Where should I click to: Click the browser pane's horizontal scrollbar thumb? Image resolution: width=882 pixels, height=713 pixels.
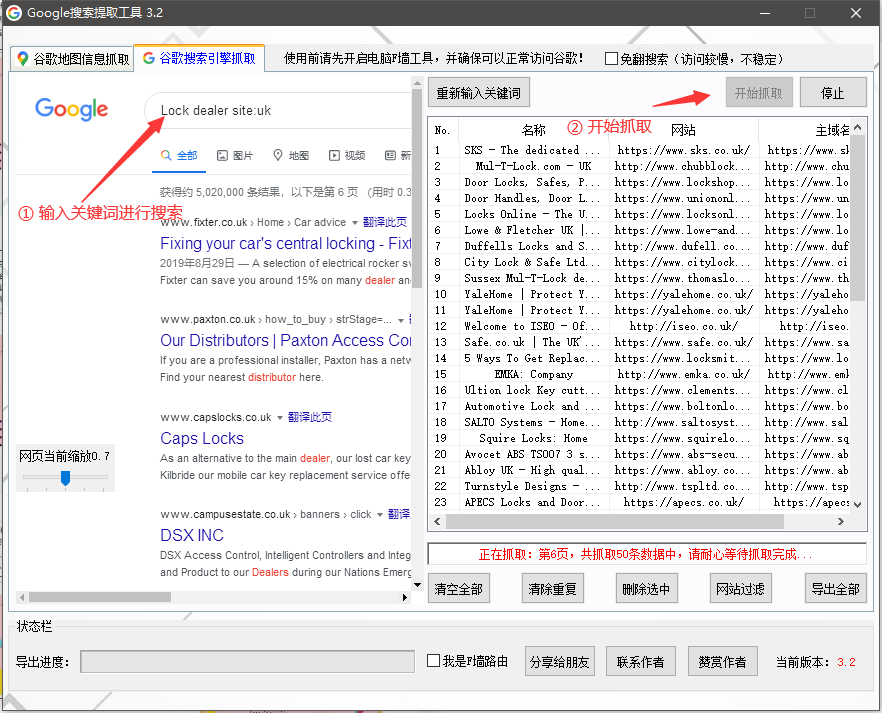(x=100, y=597)
